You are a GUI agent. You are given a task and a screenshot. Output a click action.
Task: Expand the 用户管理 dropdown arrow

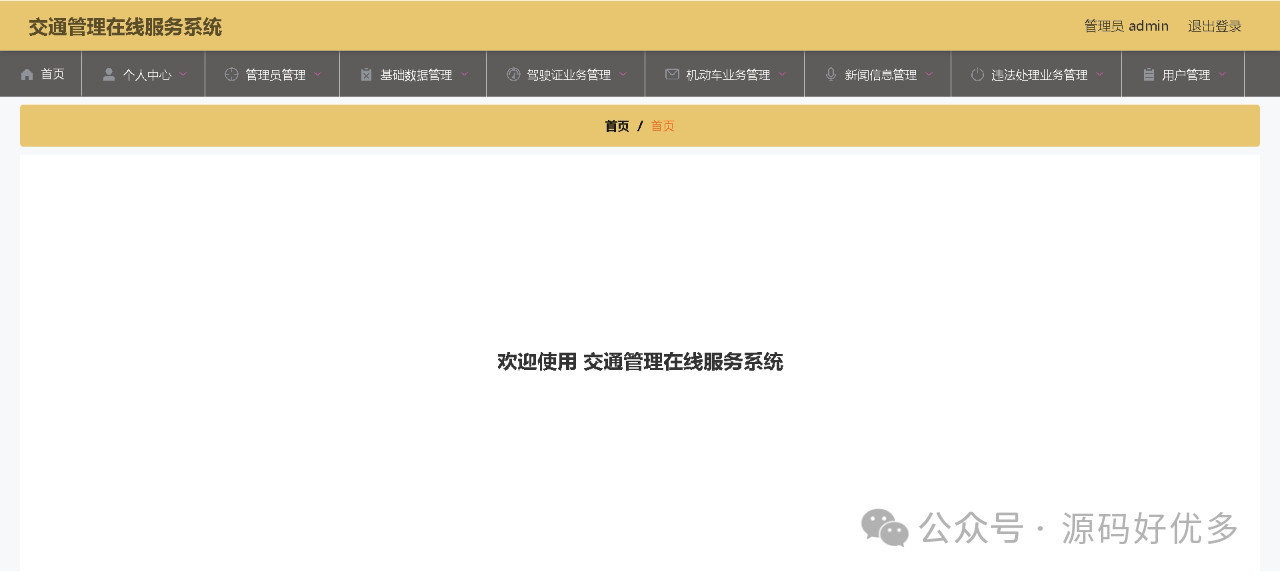click(x=1222, y=74)
